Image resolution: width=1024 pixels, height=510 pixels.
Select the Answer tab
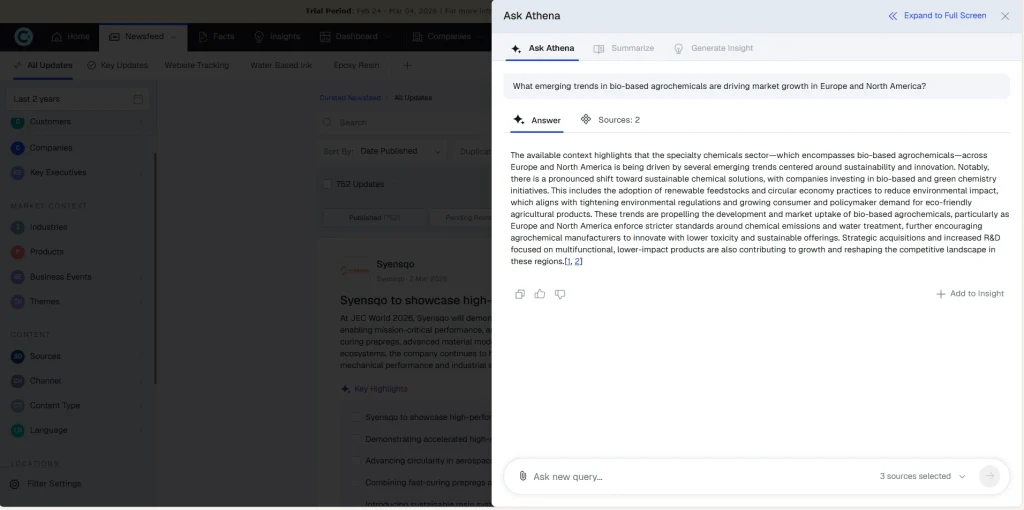tap(537, 120)
